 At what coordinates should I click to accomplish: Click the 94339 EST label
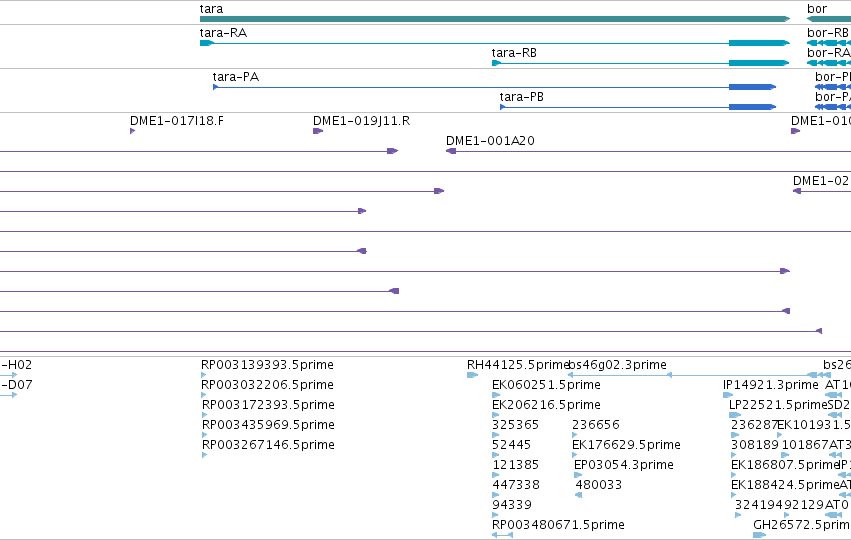coord(512,505)
